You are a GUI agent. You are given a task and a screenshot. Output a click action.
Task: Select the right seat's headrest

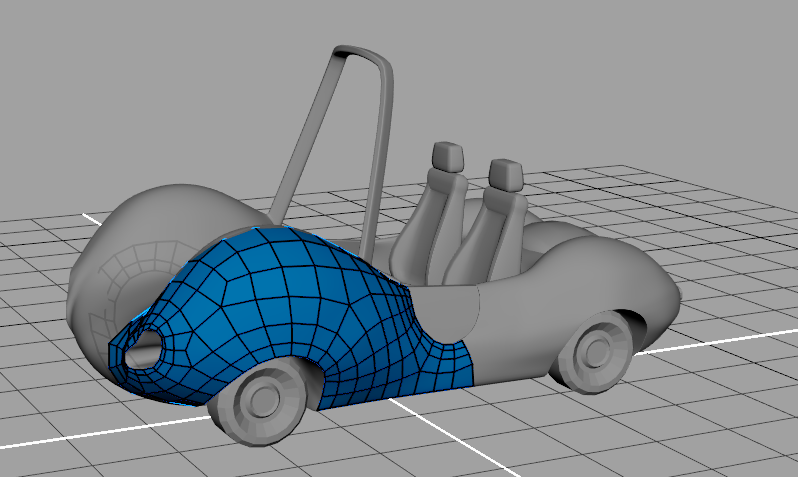pyautogui.click(x=505, y=174)
